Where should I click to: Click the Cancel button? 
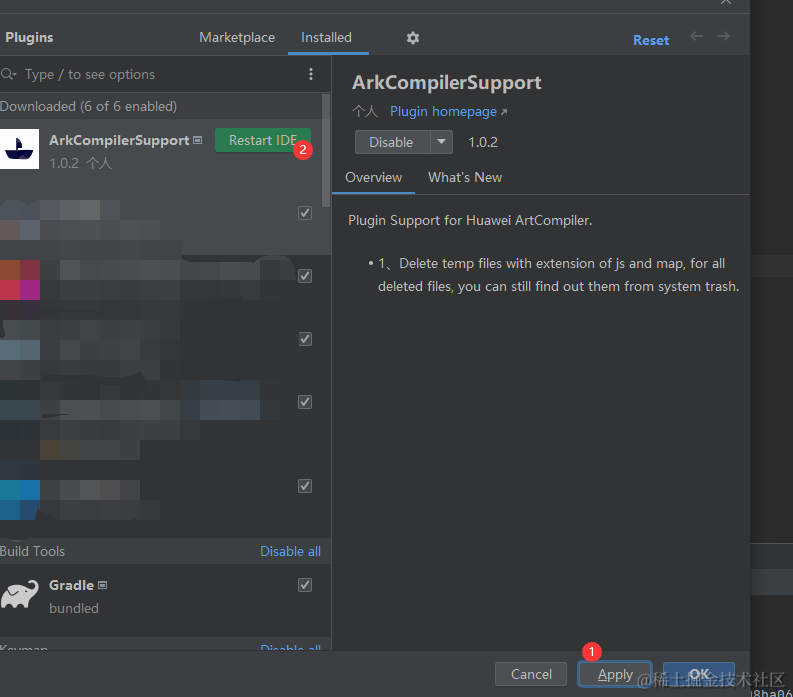531,674
